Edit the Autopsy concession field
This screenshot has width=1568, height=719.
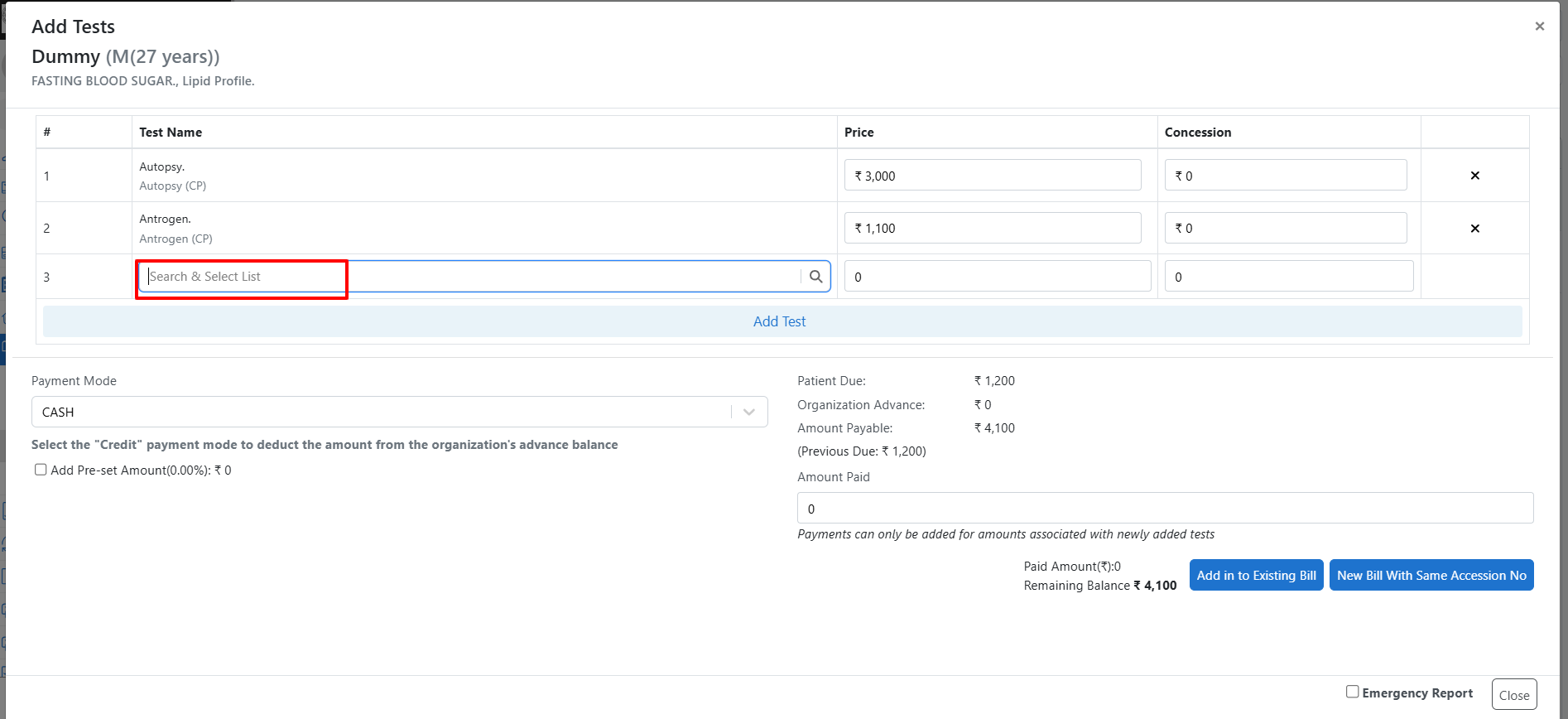tap(1285, 176)
